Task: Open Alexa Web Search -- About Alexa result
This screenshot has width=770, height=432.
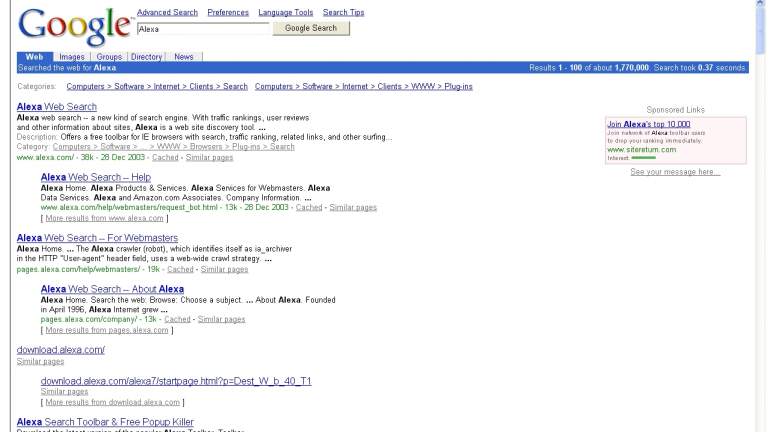Action: click(x=112, y=289)
